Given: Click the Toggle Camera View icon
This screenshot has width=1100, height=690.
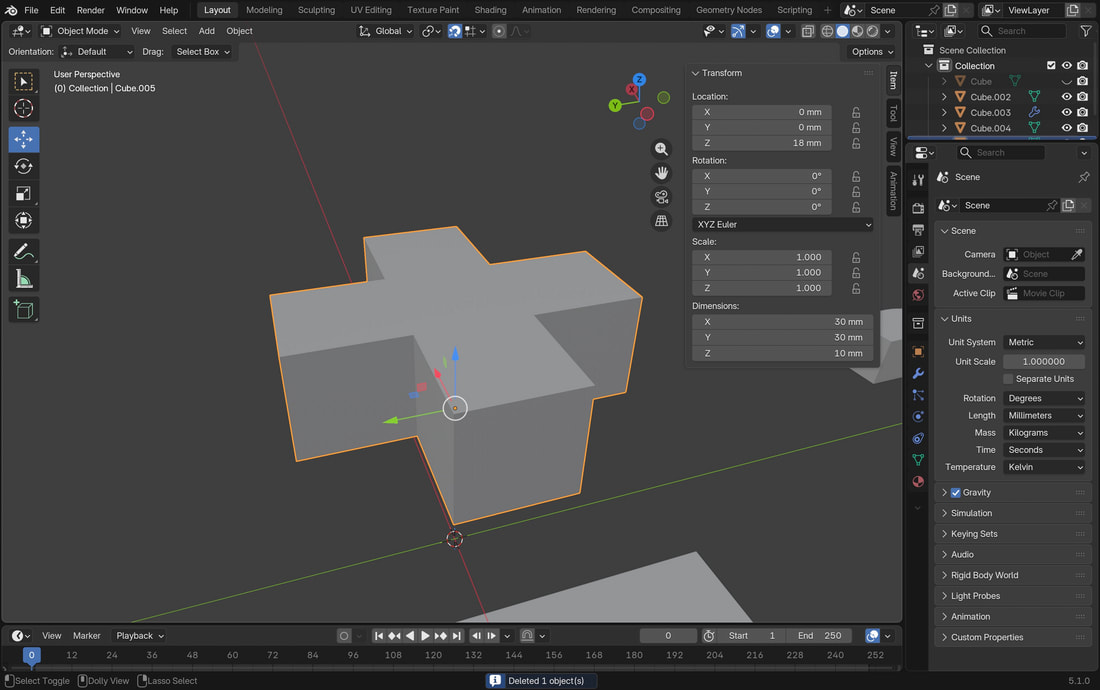Looking at the screenshot, I should coord(661,197).
